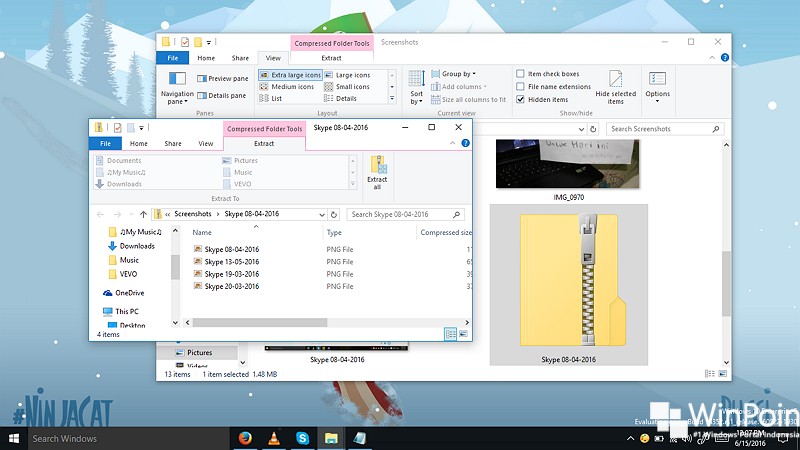This screenshot has width=800, height=450.
Task: Uncheck Hidden items checkbox
Action: [520, 99]
